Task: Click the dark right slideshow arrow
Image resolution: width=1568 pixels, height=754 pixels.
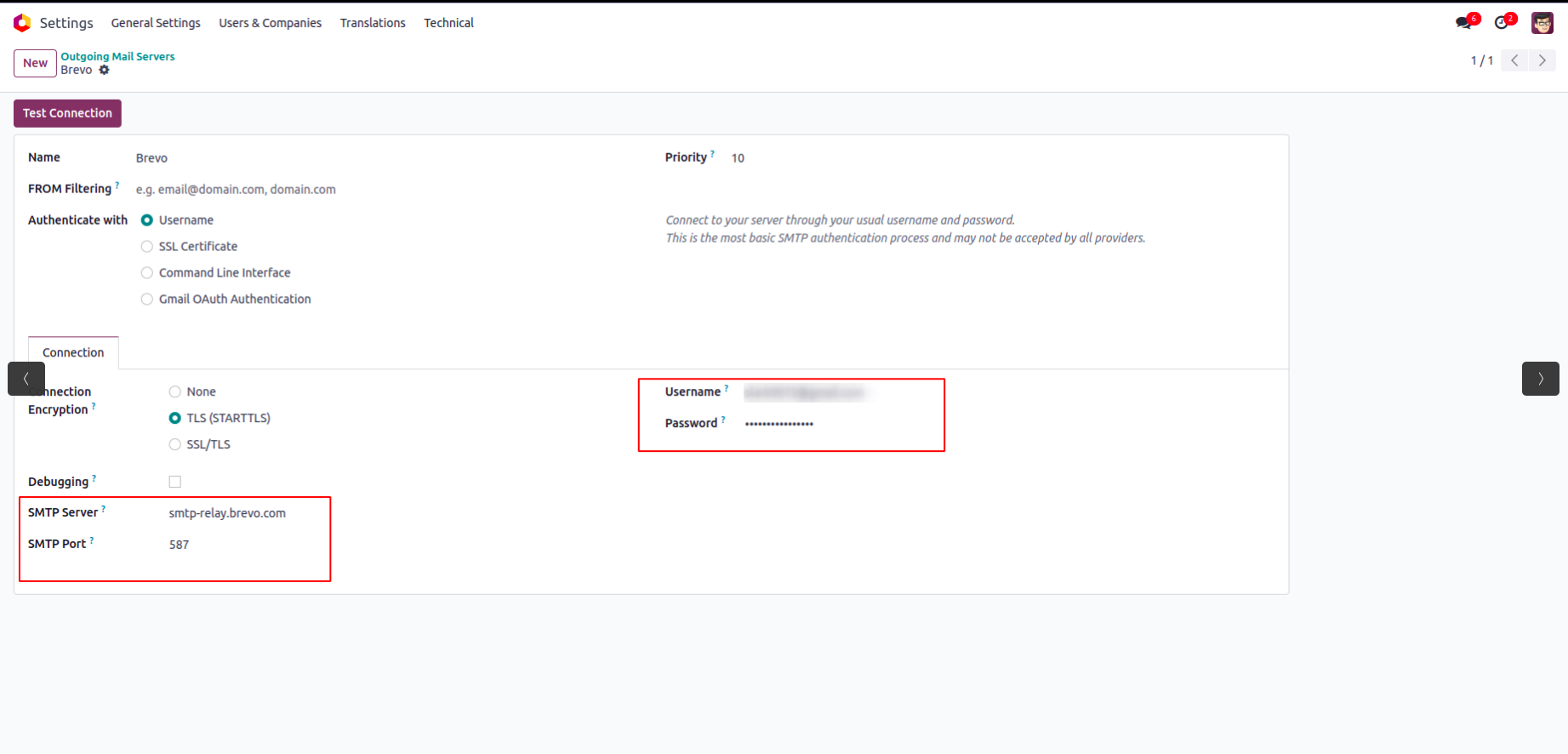Action: pos(1541,379)
